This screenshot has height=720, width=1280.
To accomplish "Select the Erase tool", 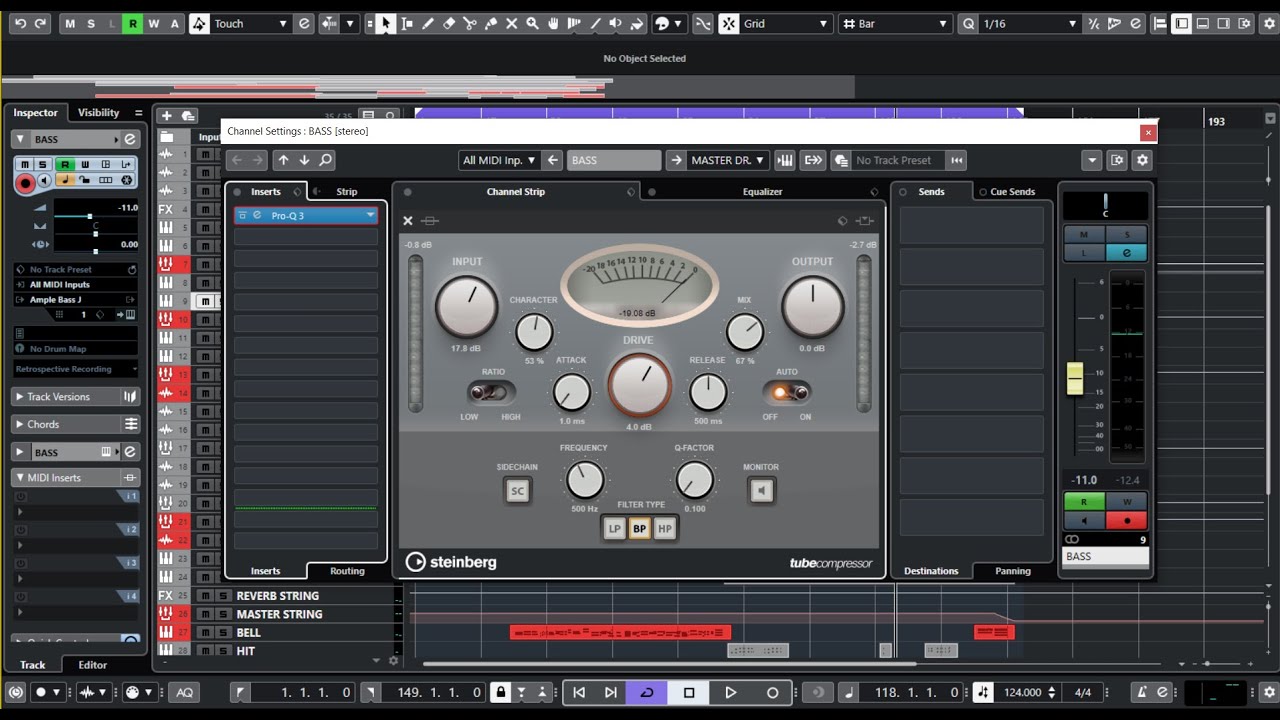I will [449, 24].
